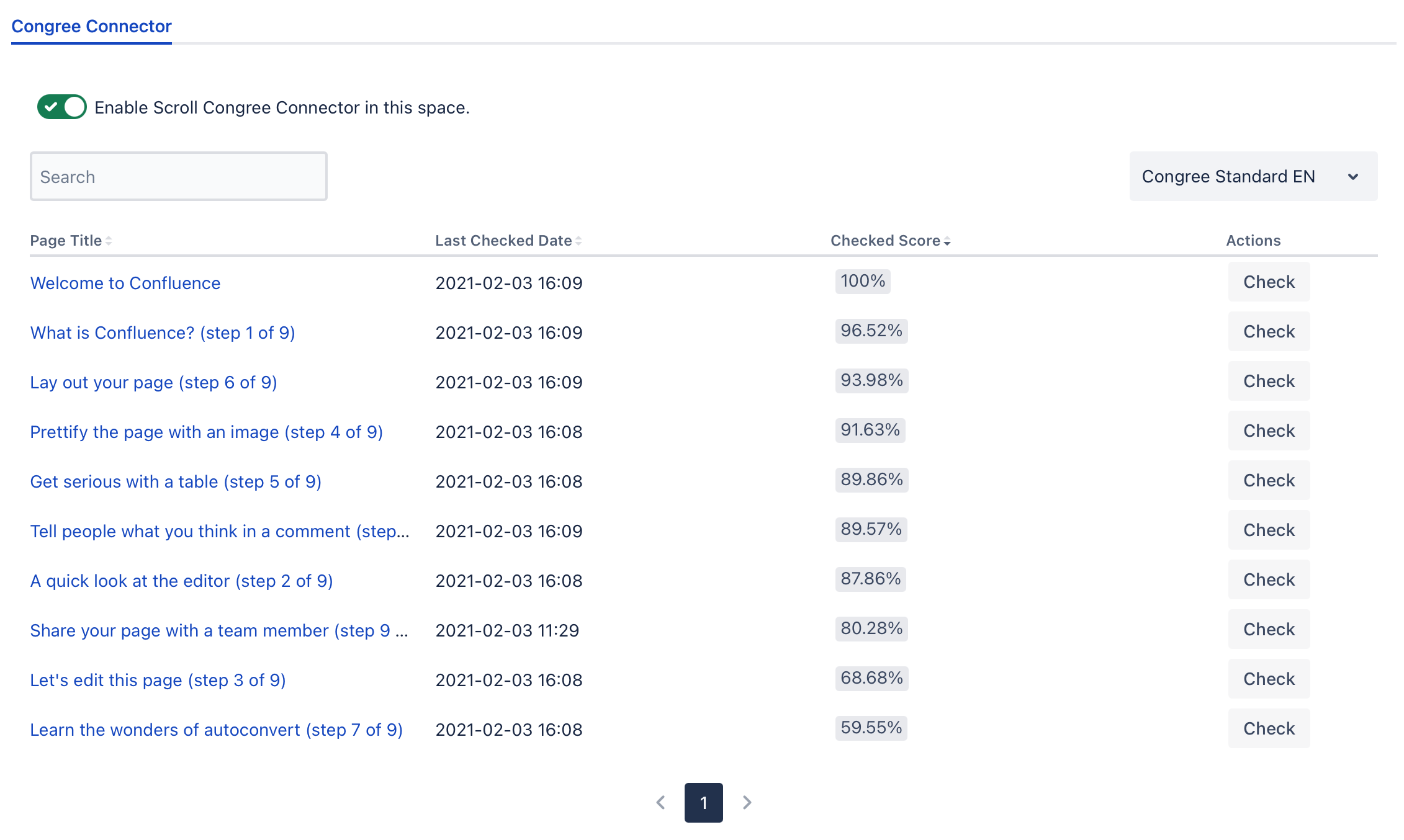Open Welcome to Confluence page link

(125, 283)
